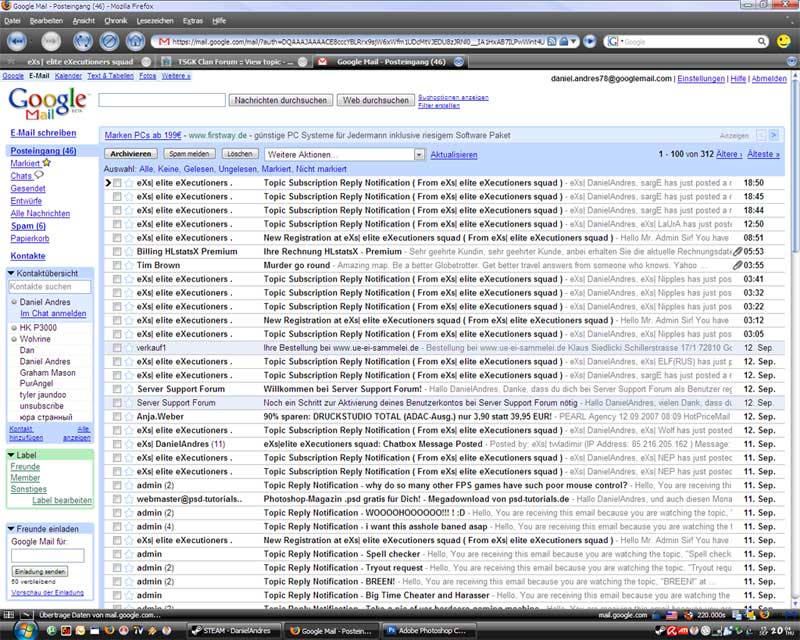800x640 pixels.
Task: Open the Spam (6) folder link
Action: (27, 225)
